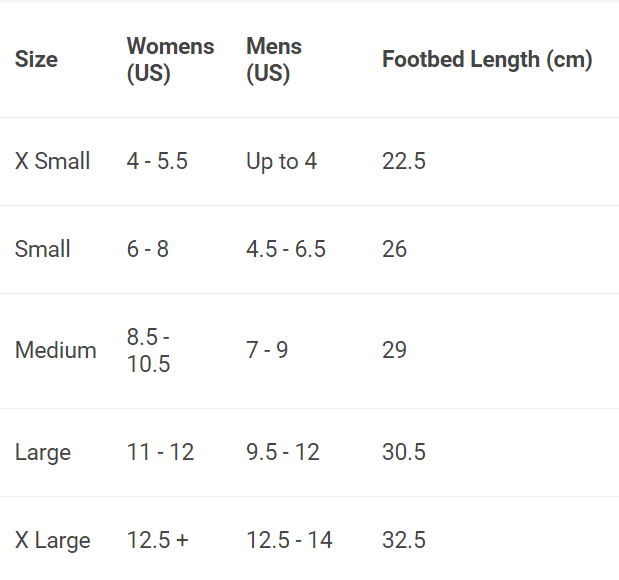Click the Mens (US) column header
Viewport: 619px width, 580px height.
(274, 60)
